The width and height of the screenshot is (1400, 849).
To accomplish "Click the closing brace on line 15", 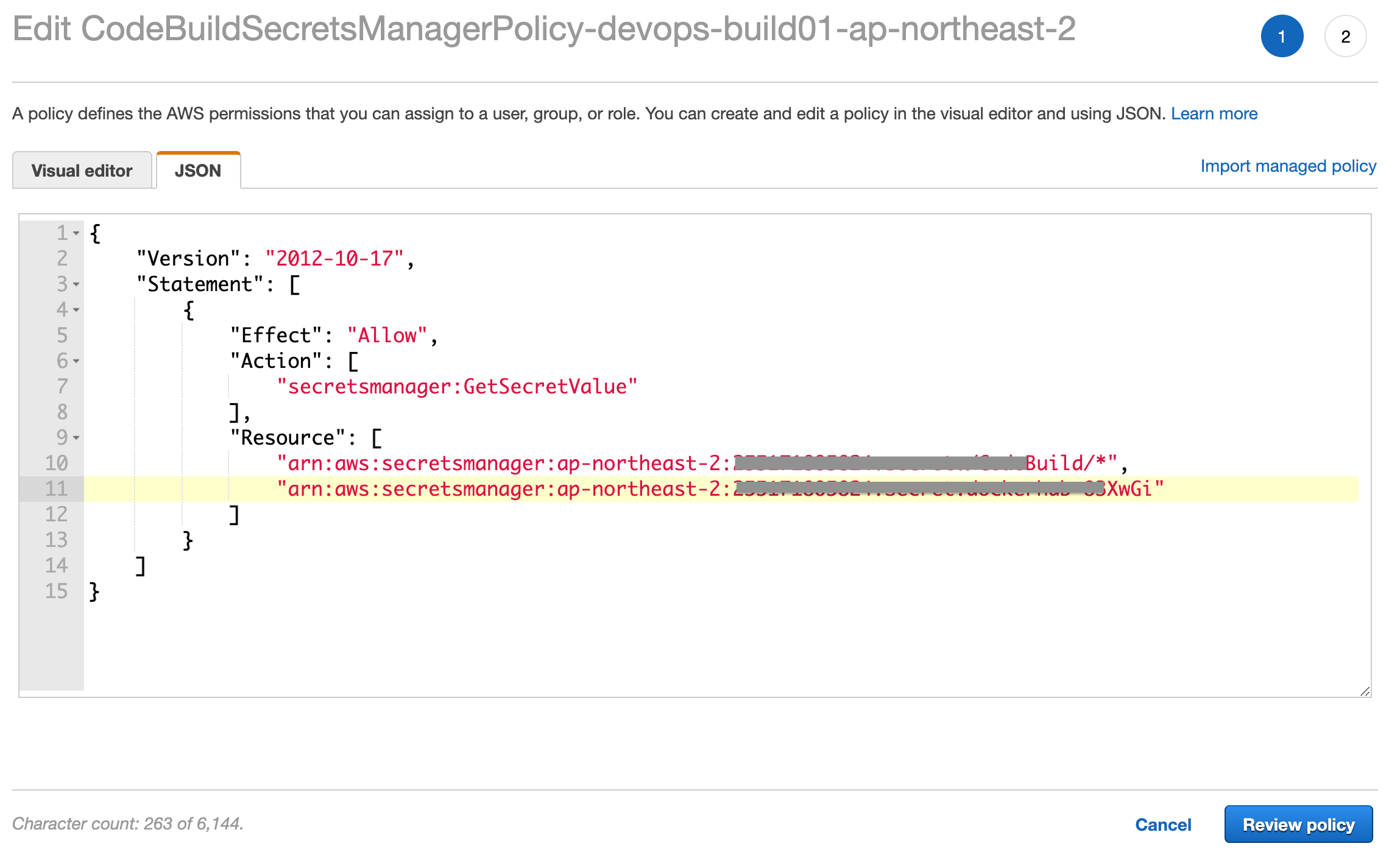I will tap(94, 591).
